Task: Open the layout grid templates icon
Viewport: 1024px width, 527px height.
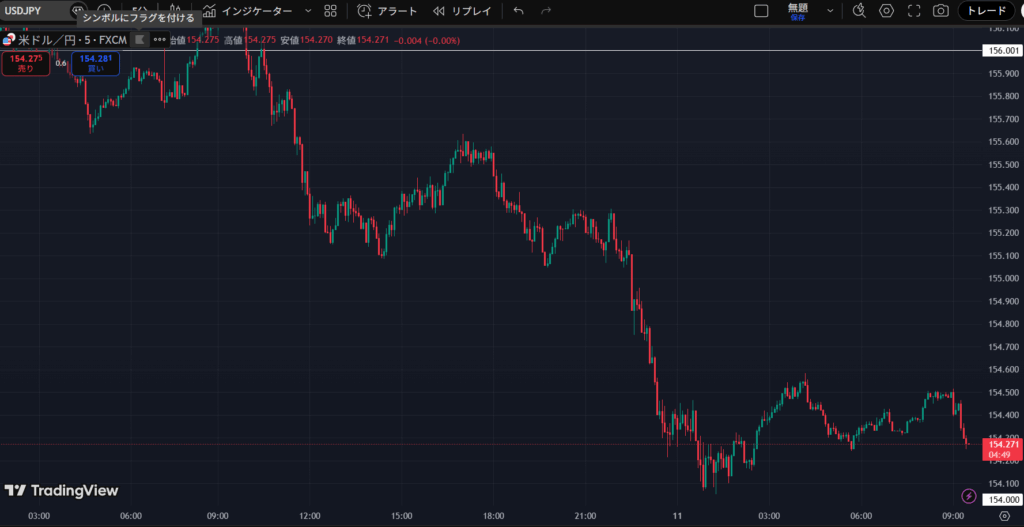Action: (330, 11)
